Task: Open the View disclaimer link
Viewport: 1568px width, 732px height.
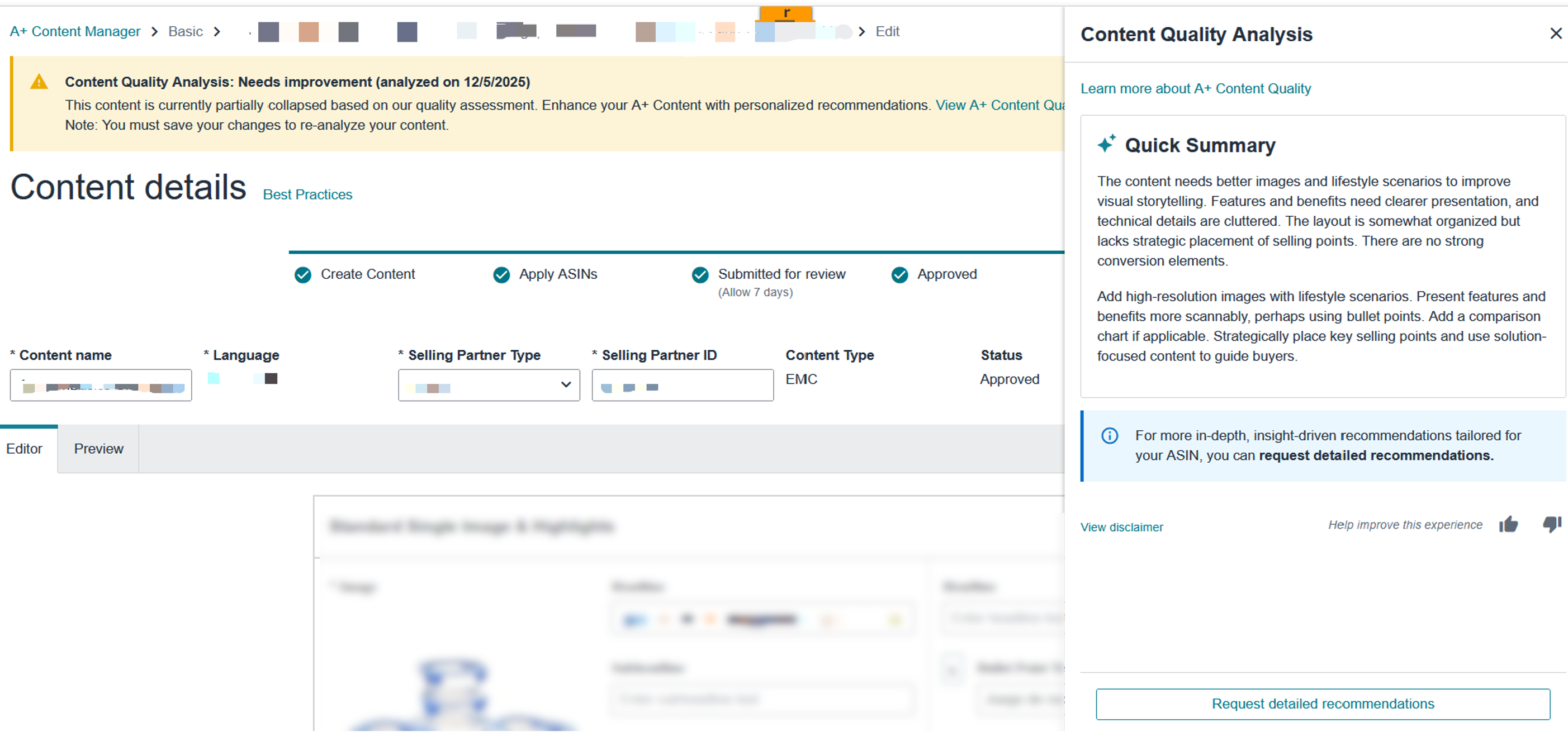Action: pyautogui.click(x=1121, y=527)
